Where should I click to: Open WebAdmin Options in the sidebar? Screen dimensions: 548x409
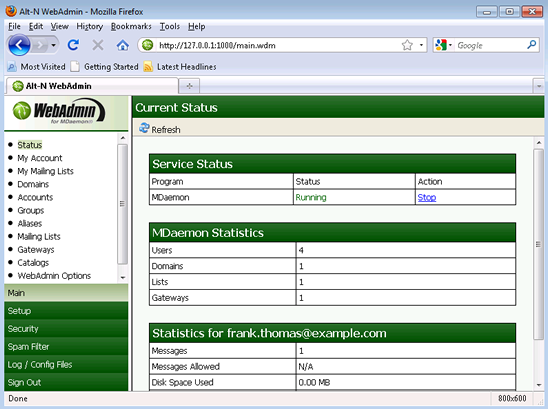pyautogui.click(x=54, y=276)
